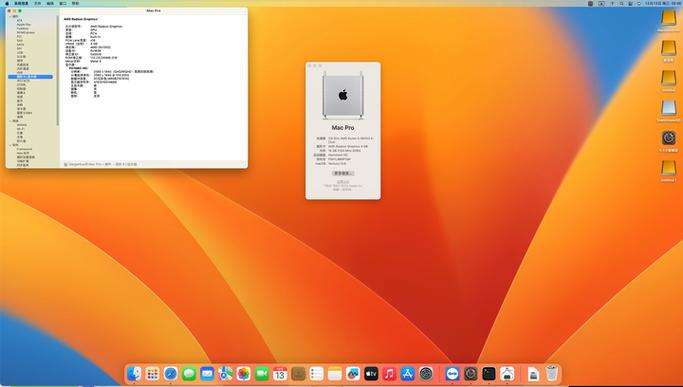683x387 pixels.
Task: Click More Info button in About window
Action: (x=343, y=173)
